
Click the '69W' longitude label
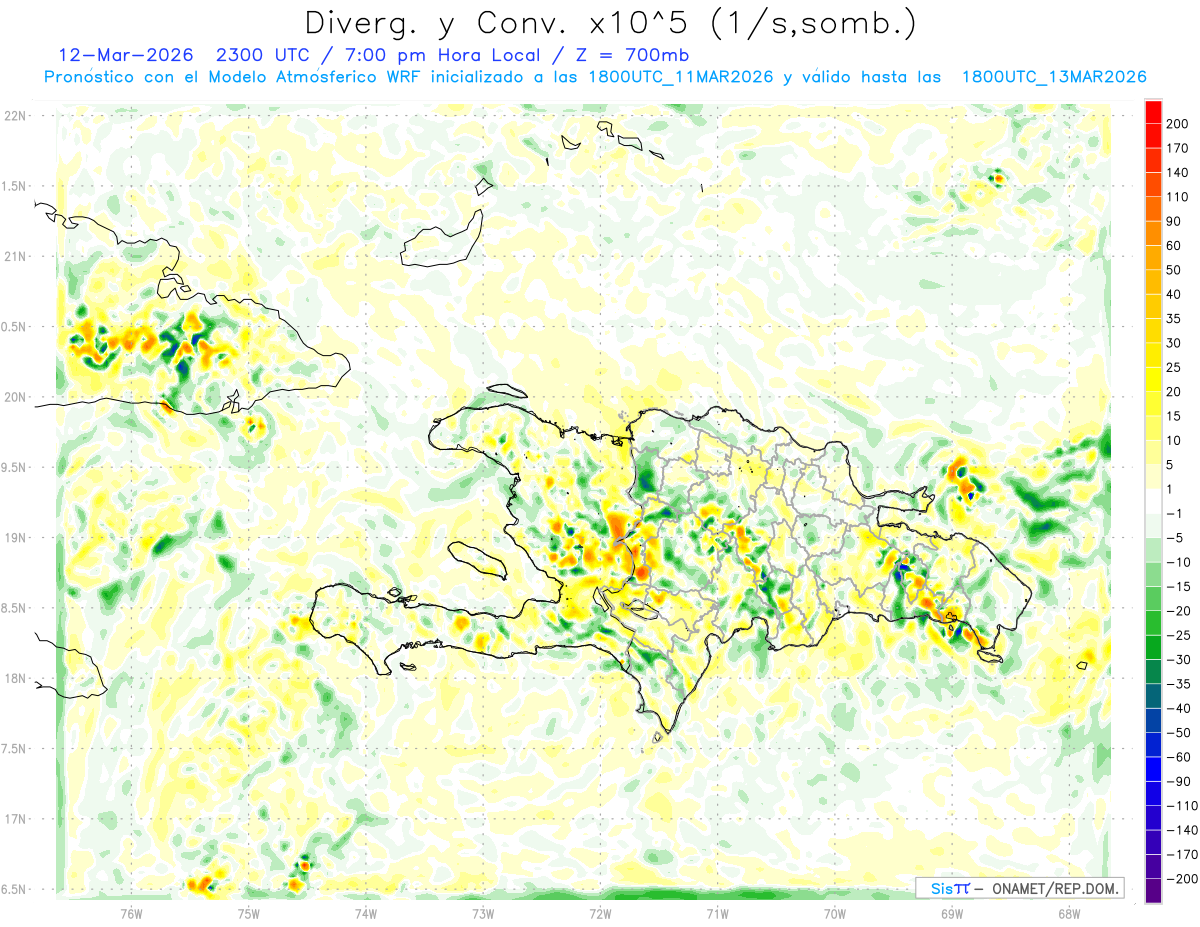coord(951,915)
